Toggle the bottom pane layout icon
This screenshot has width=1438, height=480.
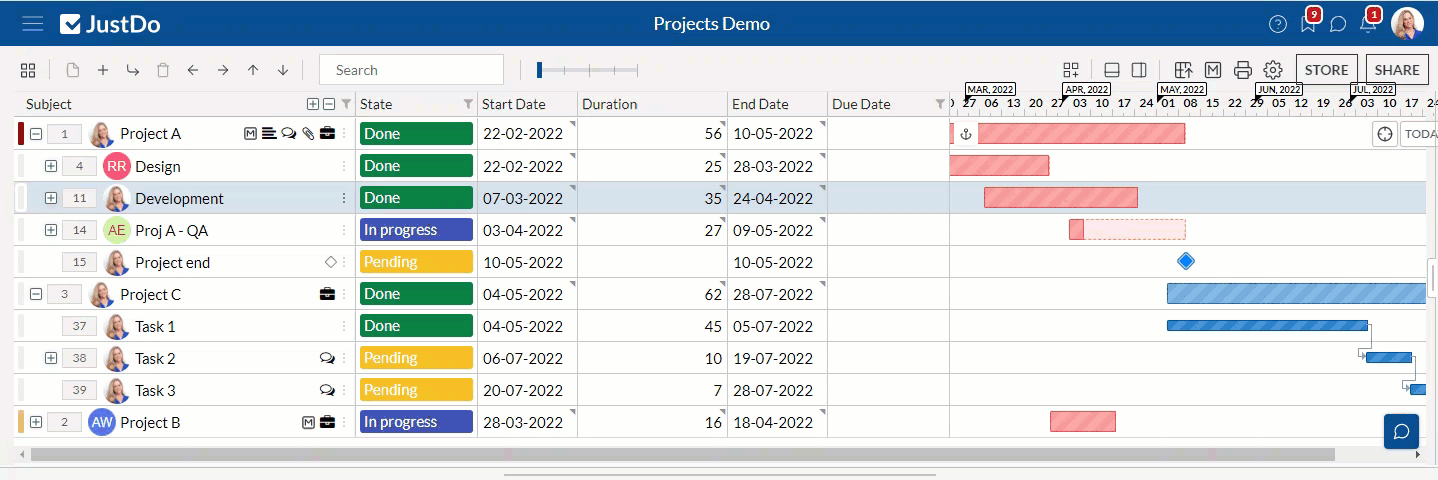point(1111,70)
